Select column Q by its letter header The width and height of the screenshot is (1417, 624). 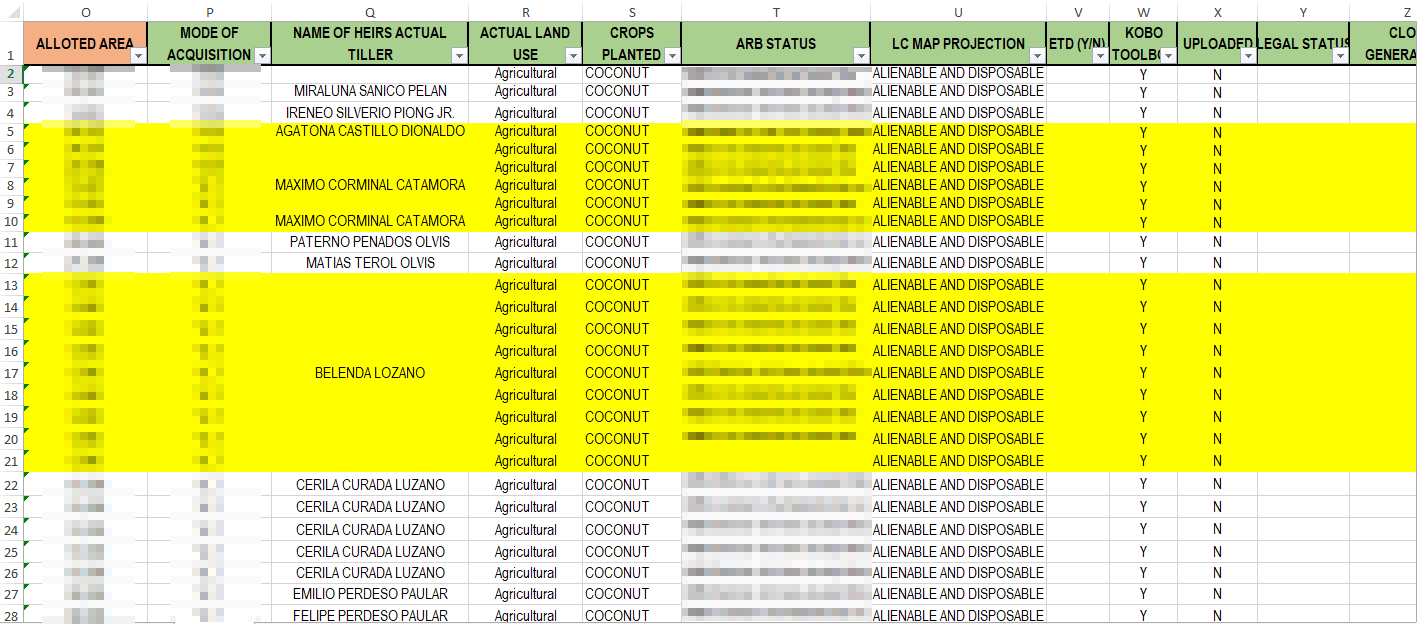pos(370,11)
